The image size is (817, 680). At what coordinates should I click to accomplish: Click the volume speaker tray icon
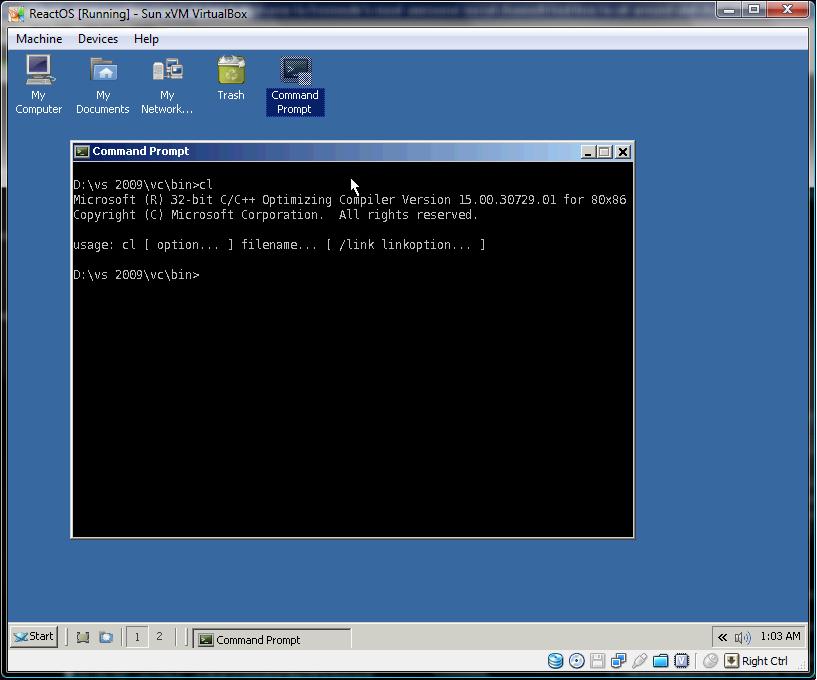pos(742,637)
